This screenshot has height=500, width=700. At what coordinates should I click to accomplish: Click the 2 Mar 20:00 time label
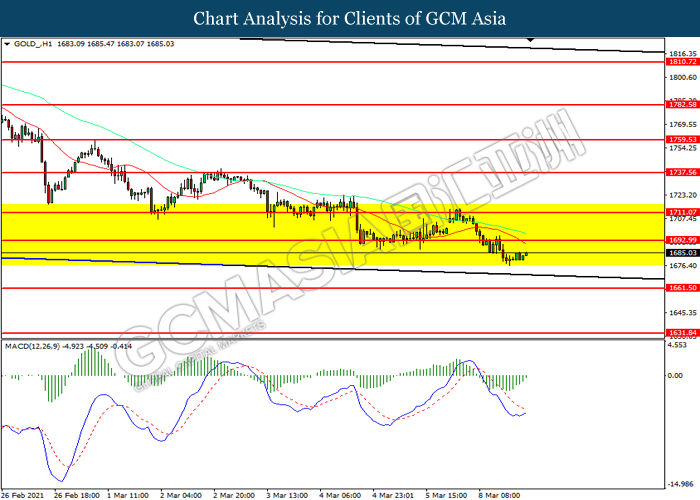coord(234,495)
